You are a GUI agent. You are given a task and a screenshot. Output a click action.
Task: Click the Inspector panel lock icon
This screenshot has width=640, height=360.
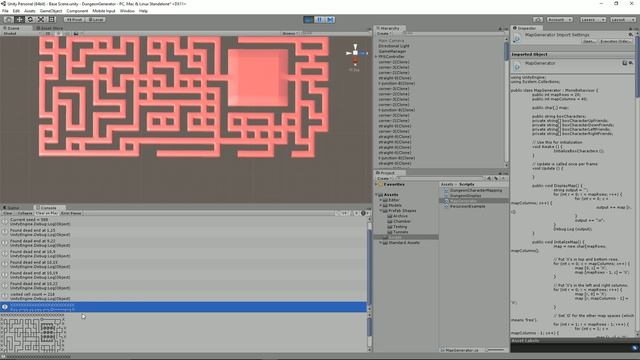pyautogui.click(x=631, y=29)
